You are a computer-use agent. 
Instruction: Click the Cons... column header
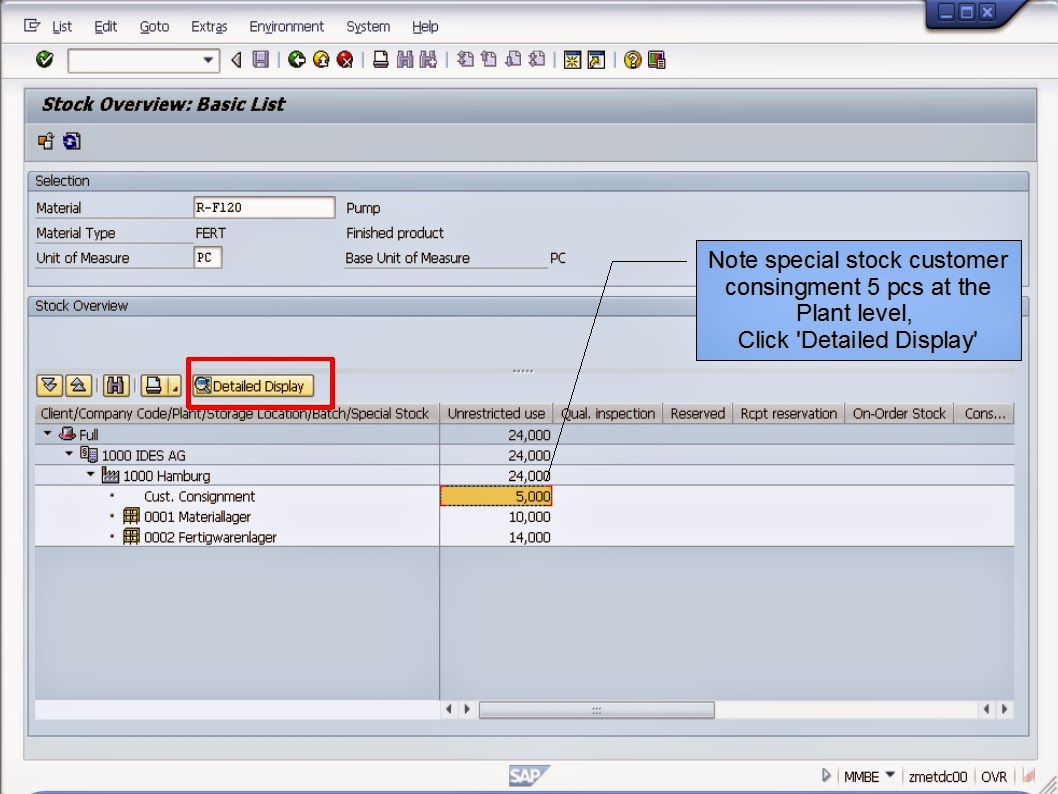point(984,414)
